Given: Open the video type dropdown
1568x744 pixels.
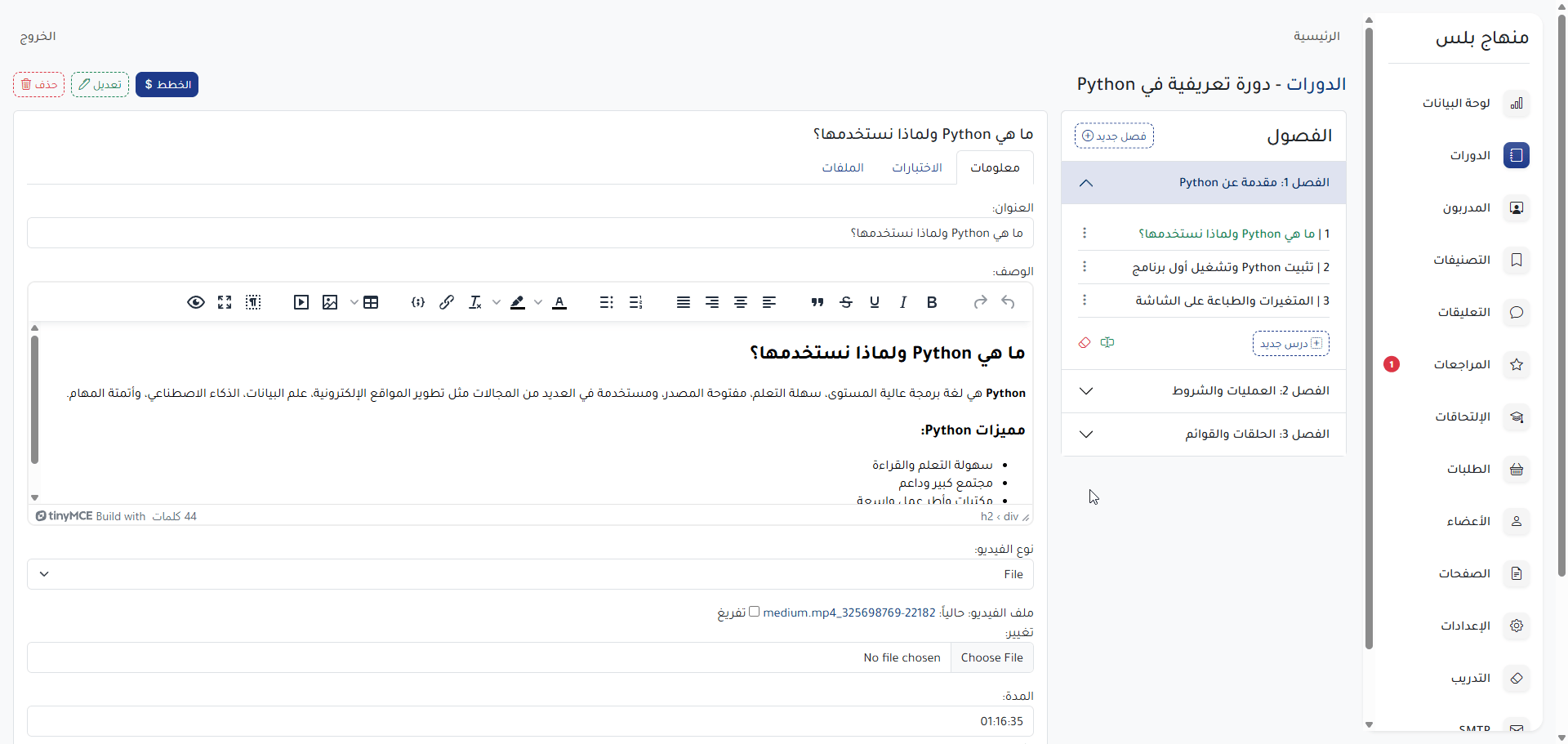Looking at the screenshot, I should [x=530, y=574].
